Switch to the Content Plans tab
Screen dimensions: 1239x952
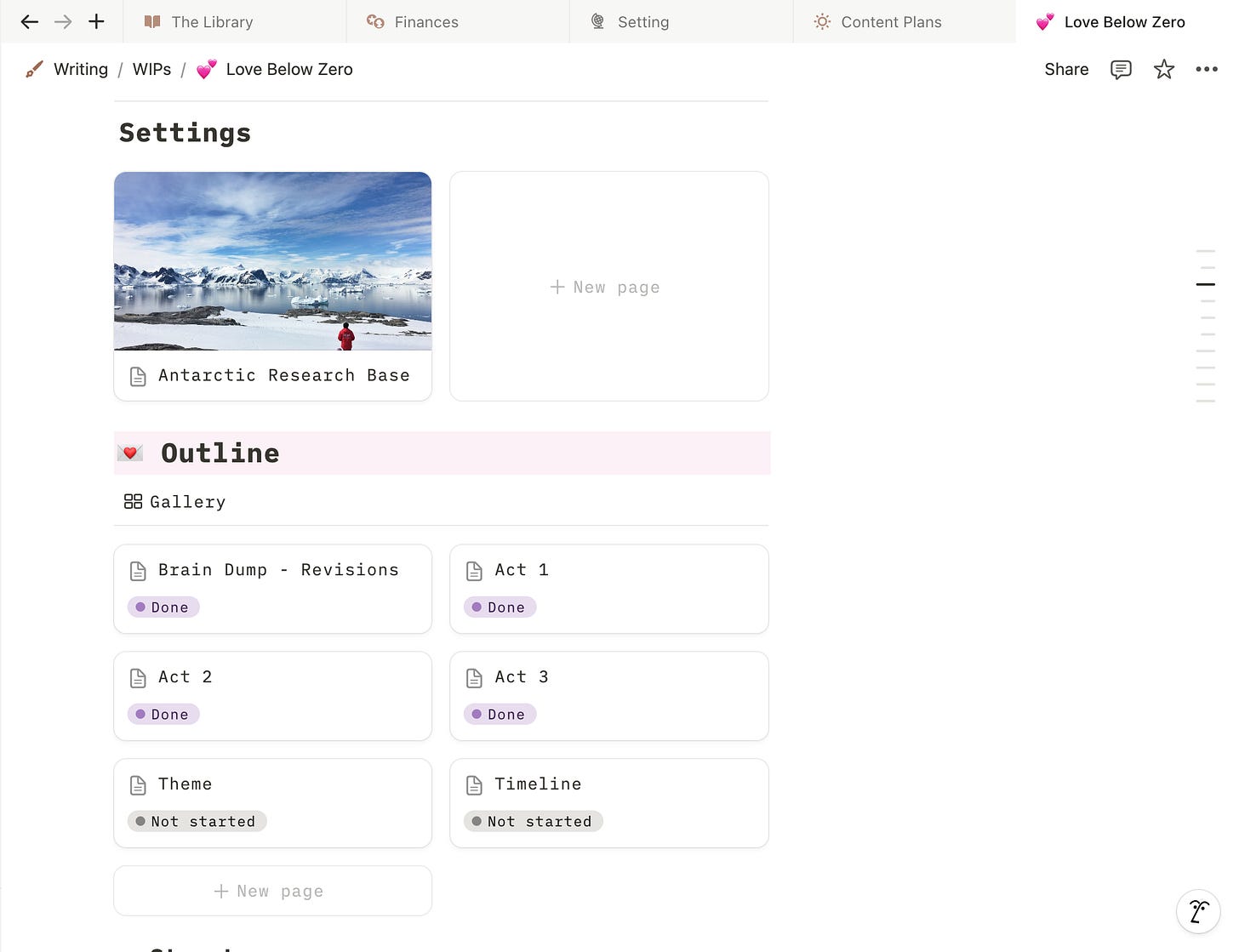905,22
